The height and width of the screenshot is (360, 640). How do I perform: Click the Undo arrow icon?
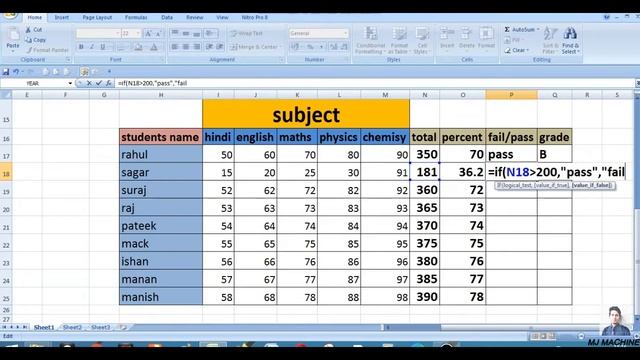(x=16, y=72)
